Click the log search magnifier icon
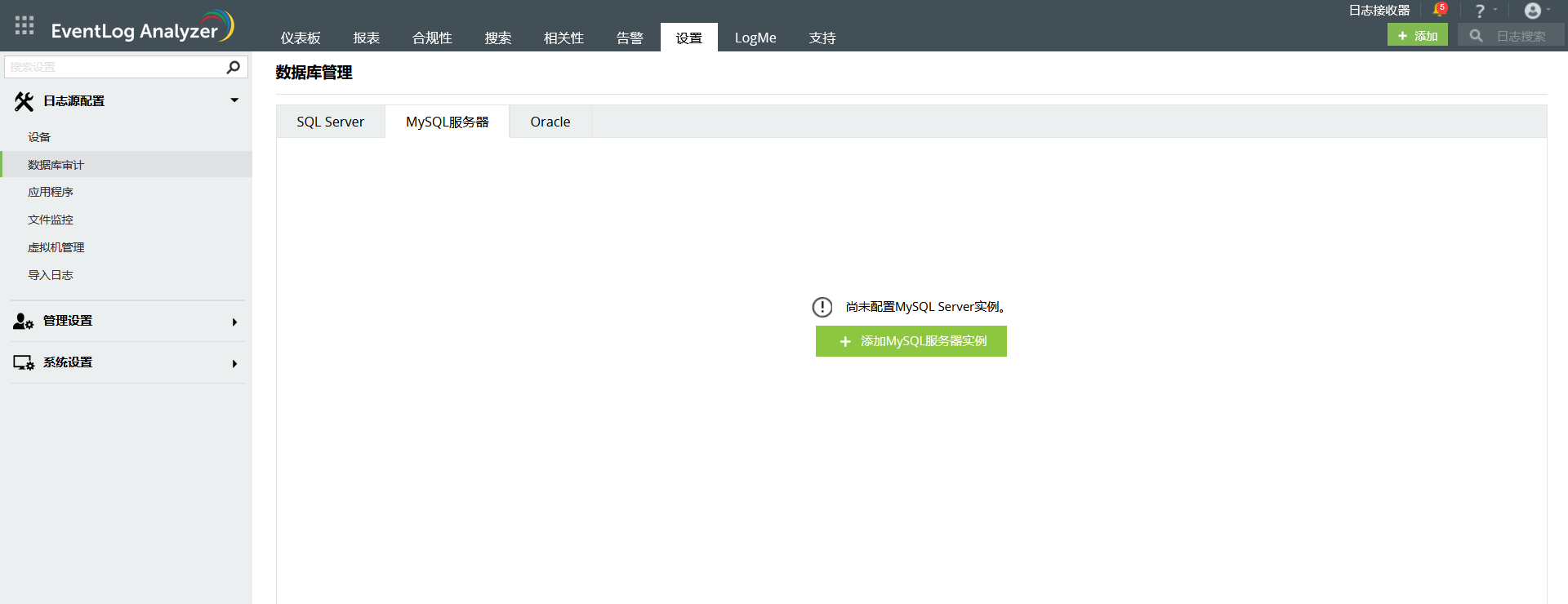 coord(1476,36)
